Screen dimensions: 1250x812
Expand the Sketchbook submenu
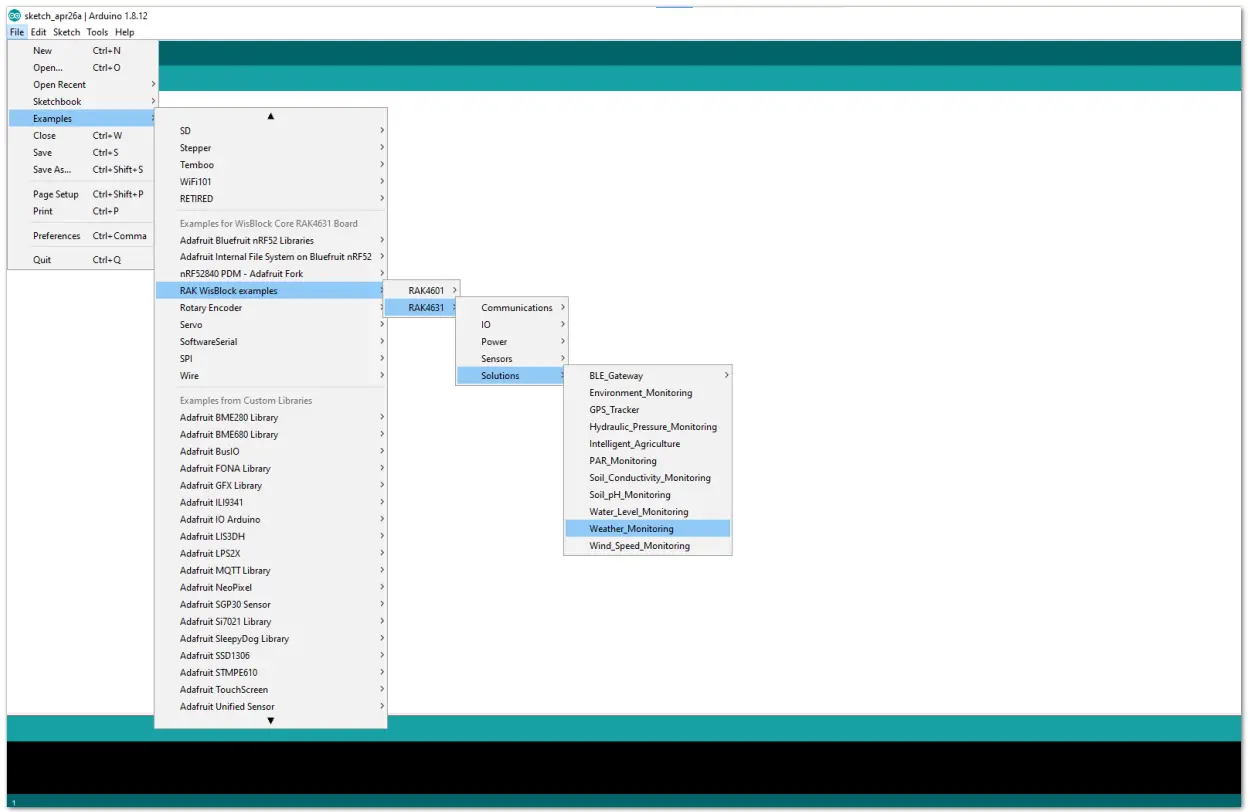[83, 102]
